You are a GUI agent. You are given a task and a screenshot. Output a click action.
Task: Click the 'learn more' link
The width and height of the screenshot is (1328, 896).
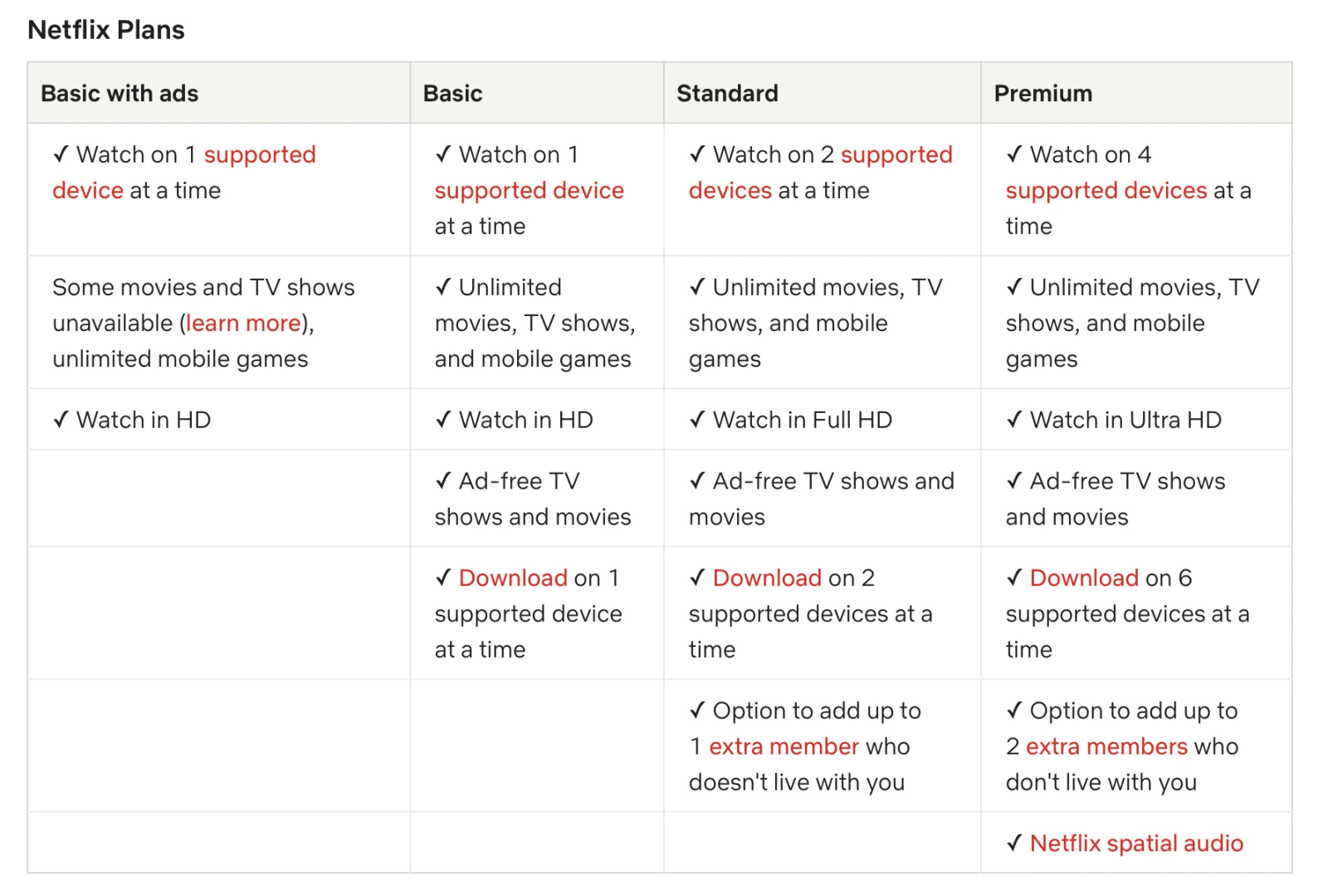243,324
